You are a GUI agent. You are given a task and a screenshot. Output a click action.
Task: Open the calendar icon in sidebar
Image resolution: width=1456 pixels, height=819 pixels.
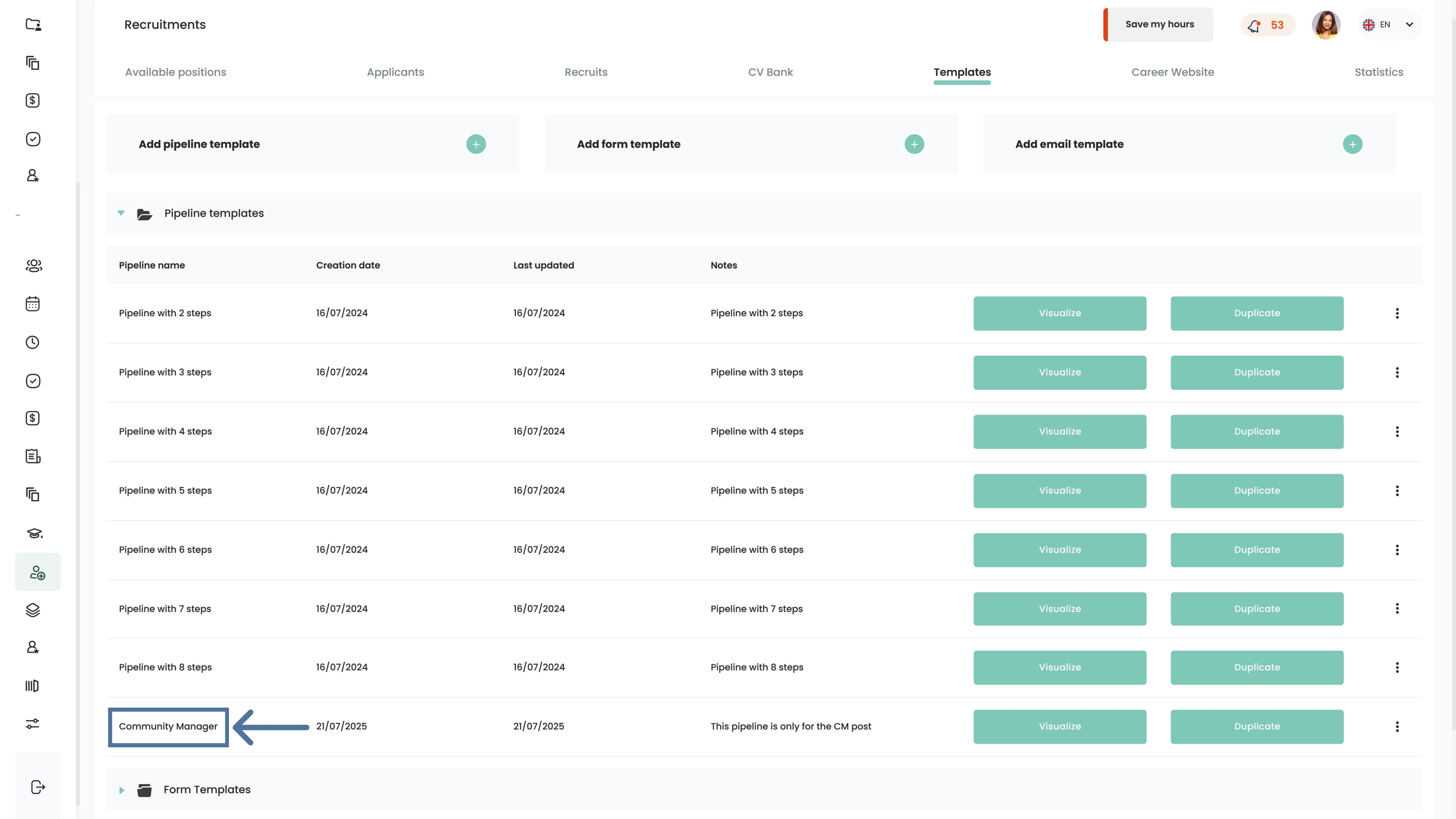tap(33, 304)
